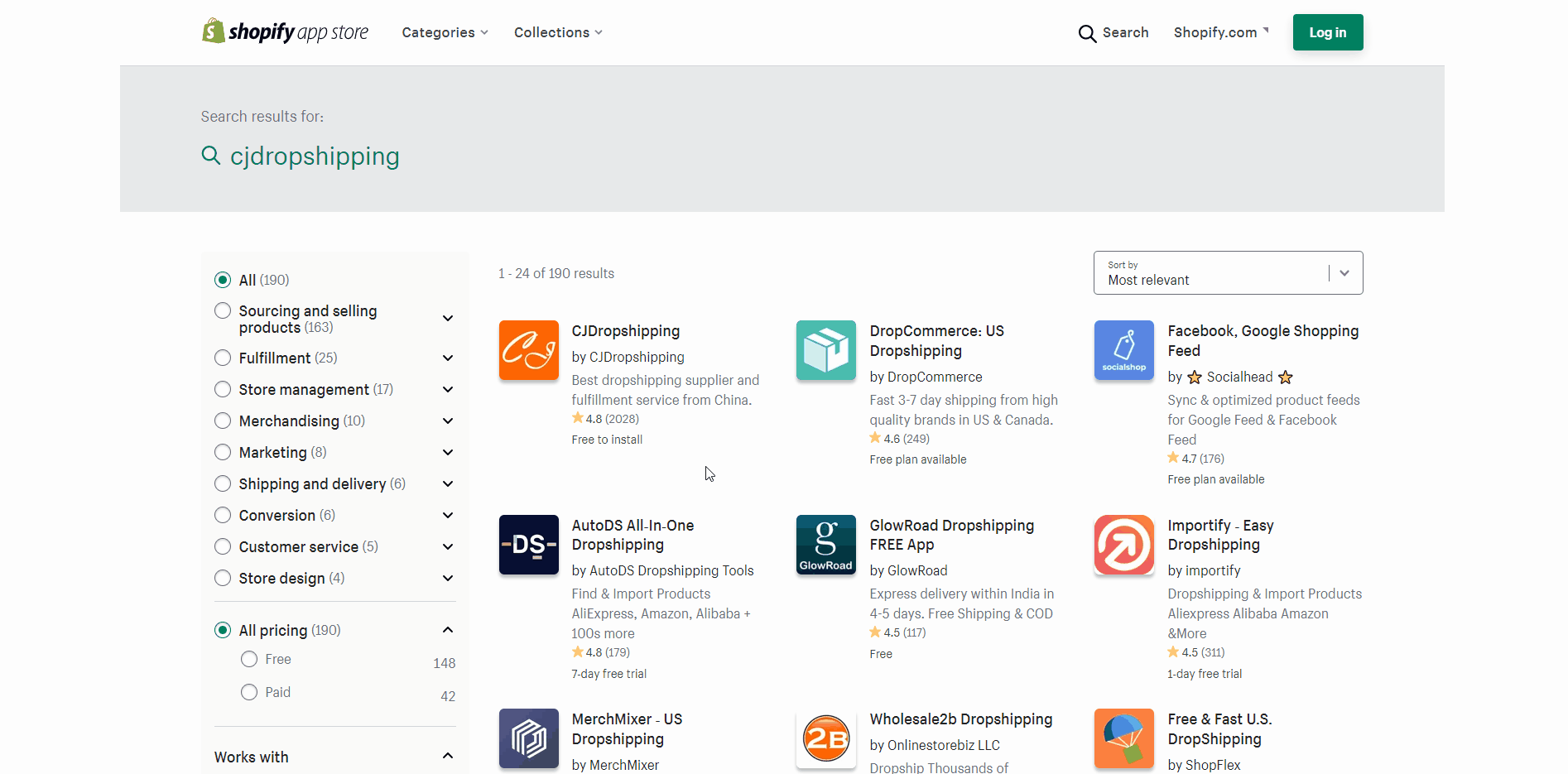This screenshot has width=1568, height=774.
Task: Select the Importify red arrow icon
Action: click(x=1123, y=545)
